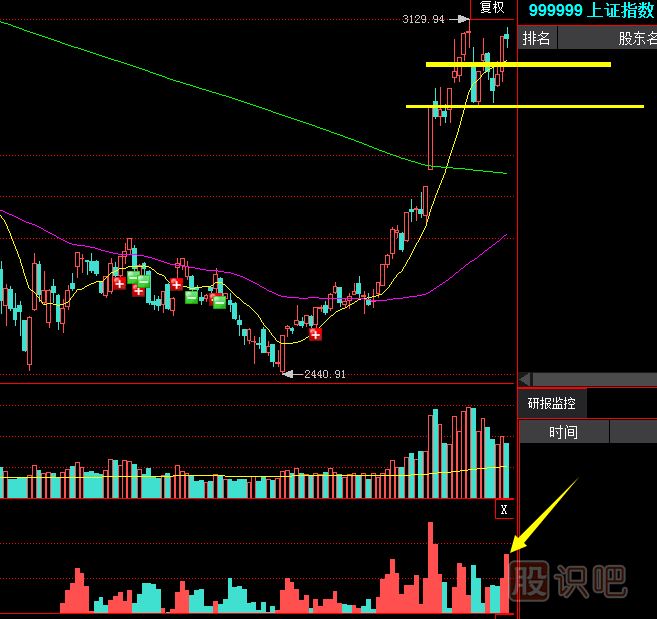Click red plus marker near the 2440.91 low
This screenshot has height=619, width=657.
pyautogui.click(x=315, y=335)
